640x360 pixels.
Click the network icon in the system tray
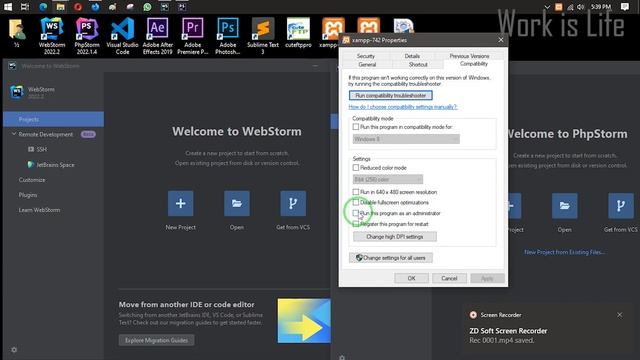click(x=570, y=7)
